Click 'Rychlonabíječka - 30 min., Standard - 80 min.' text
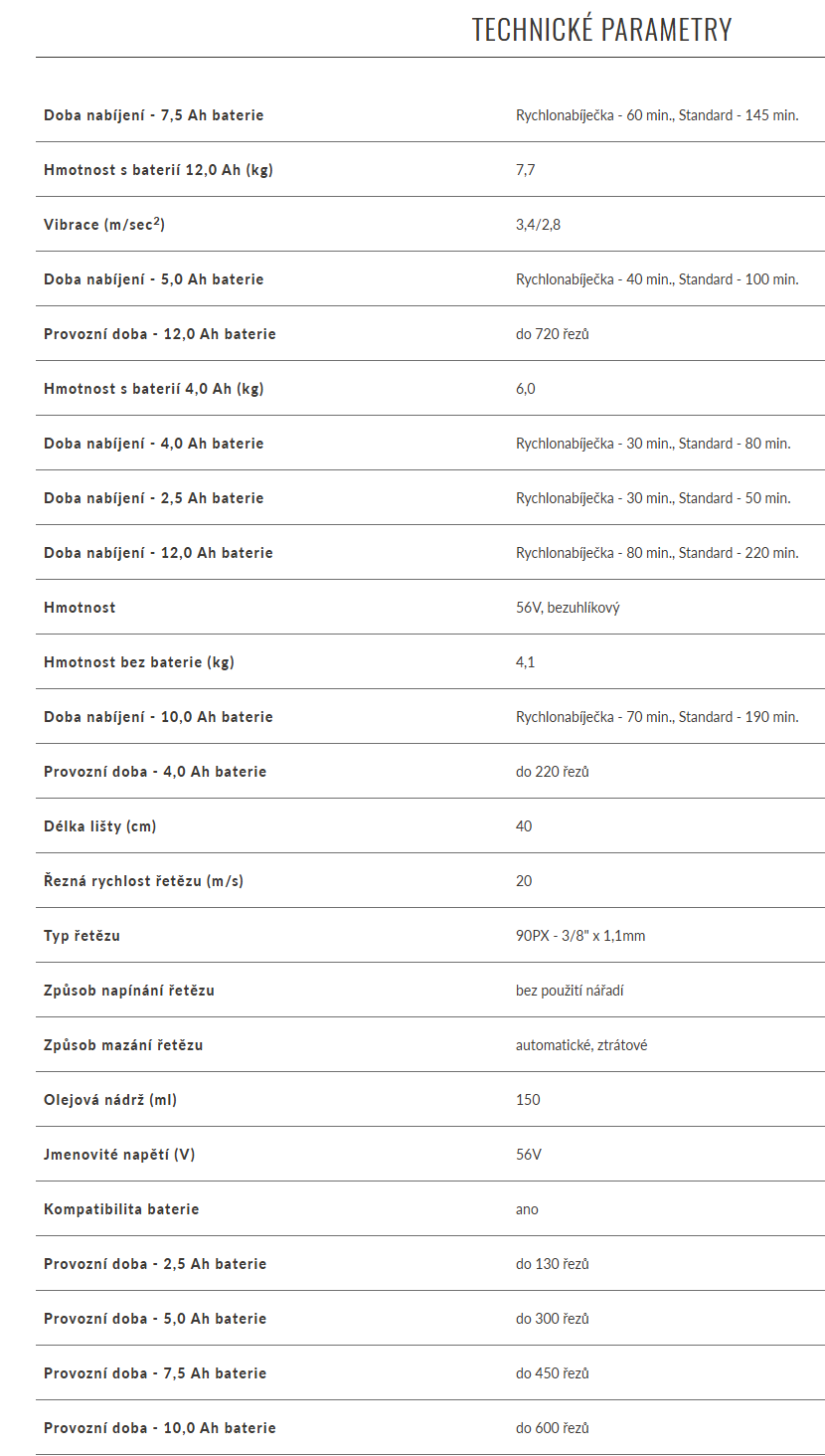 (x=653, y=444)
